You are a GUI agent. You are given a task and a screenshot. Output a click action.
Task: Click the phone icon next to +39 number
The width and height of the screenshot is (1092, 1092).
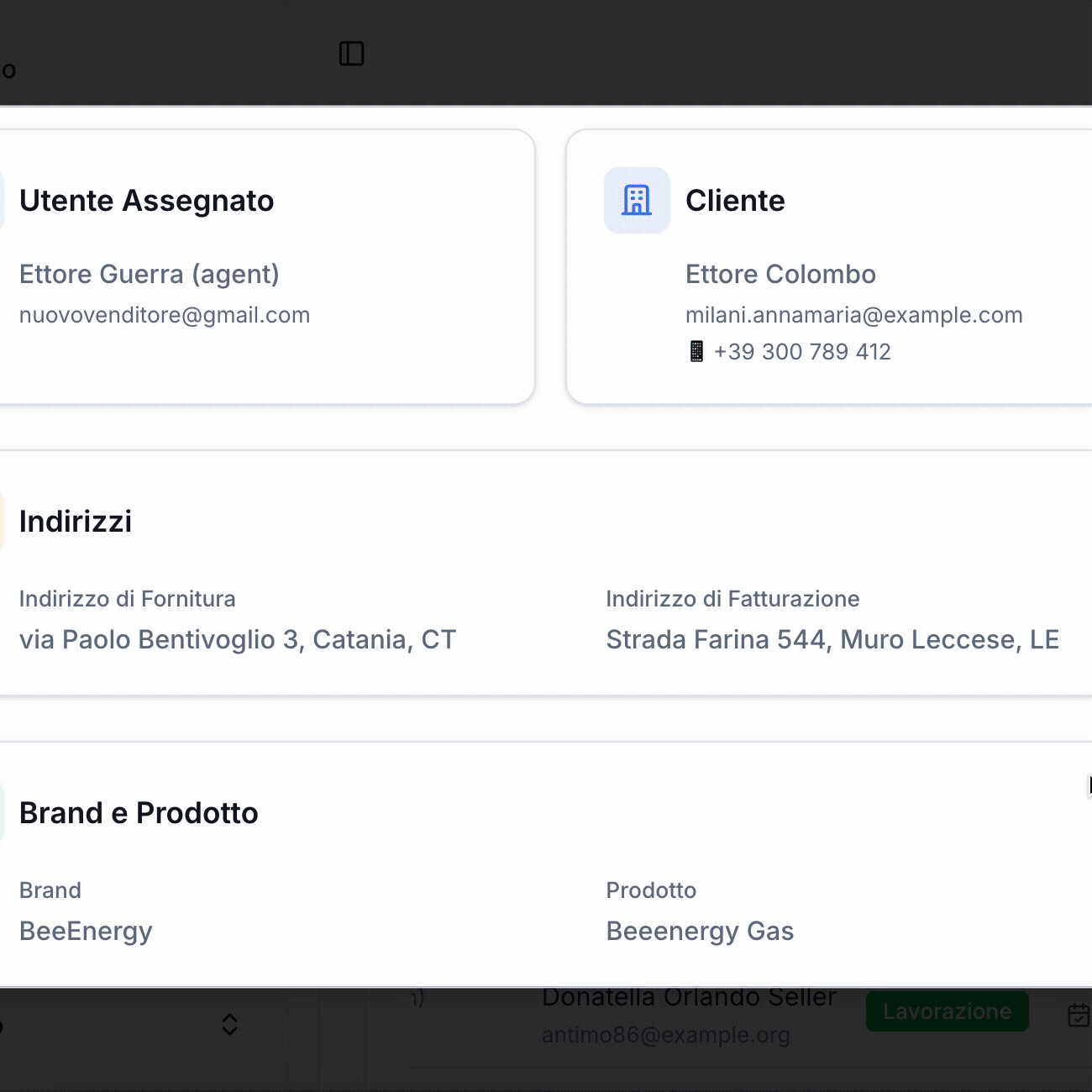(696, 351)
